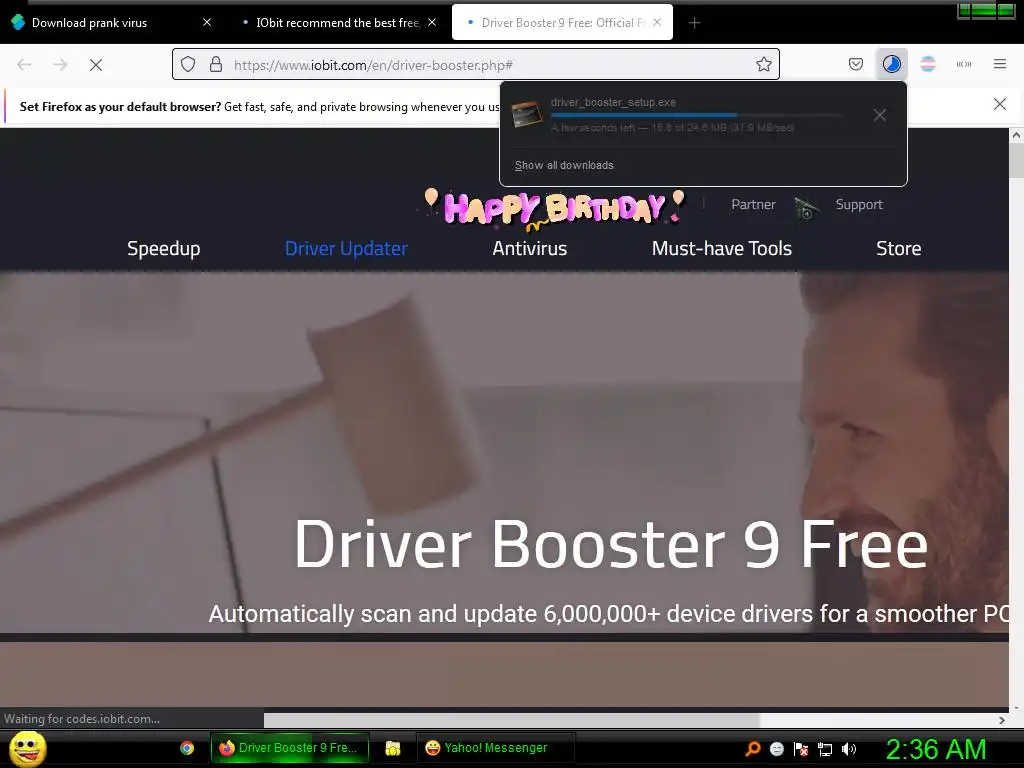Switch to the IObit recommend the best free tab

[337, 23]
